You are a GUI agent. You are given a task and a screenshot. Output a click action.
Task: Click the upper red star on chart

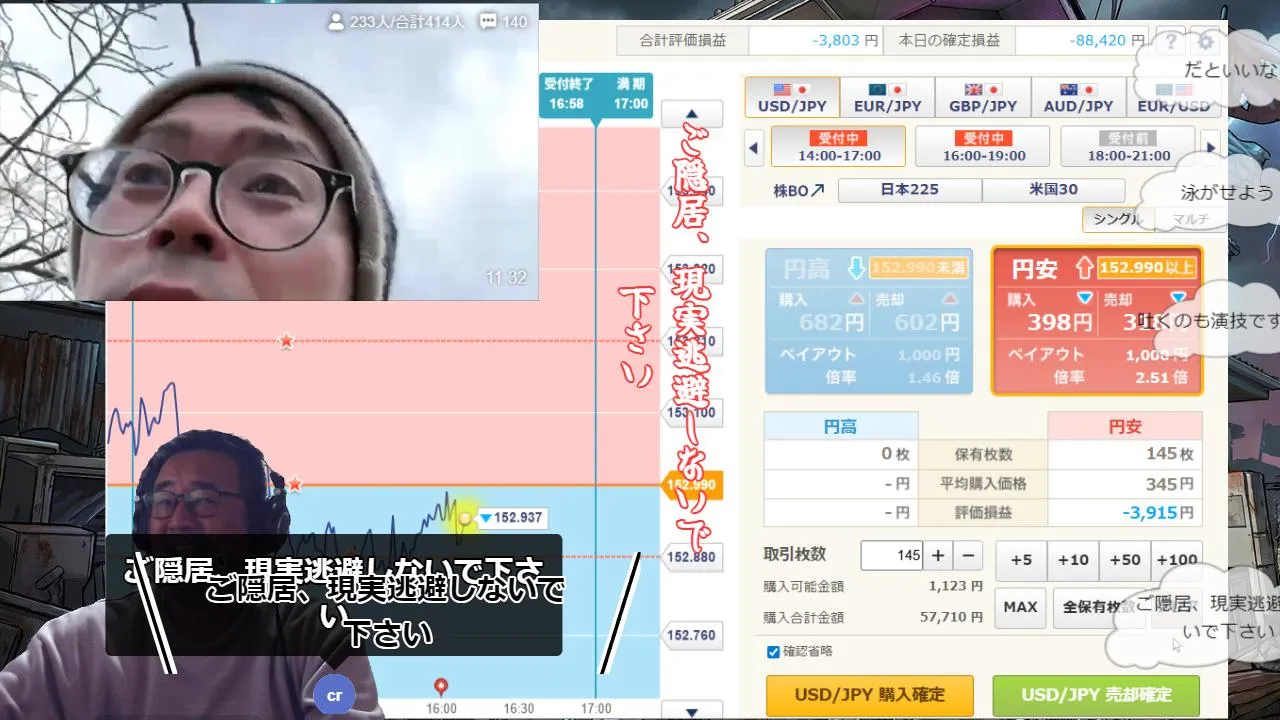click(286, 341)
